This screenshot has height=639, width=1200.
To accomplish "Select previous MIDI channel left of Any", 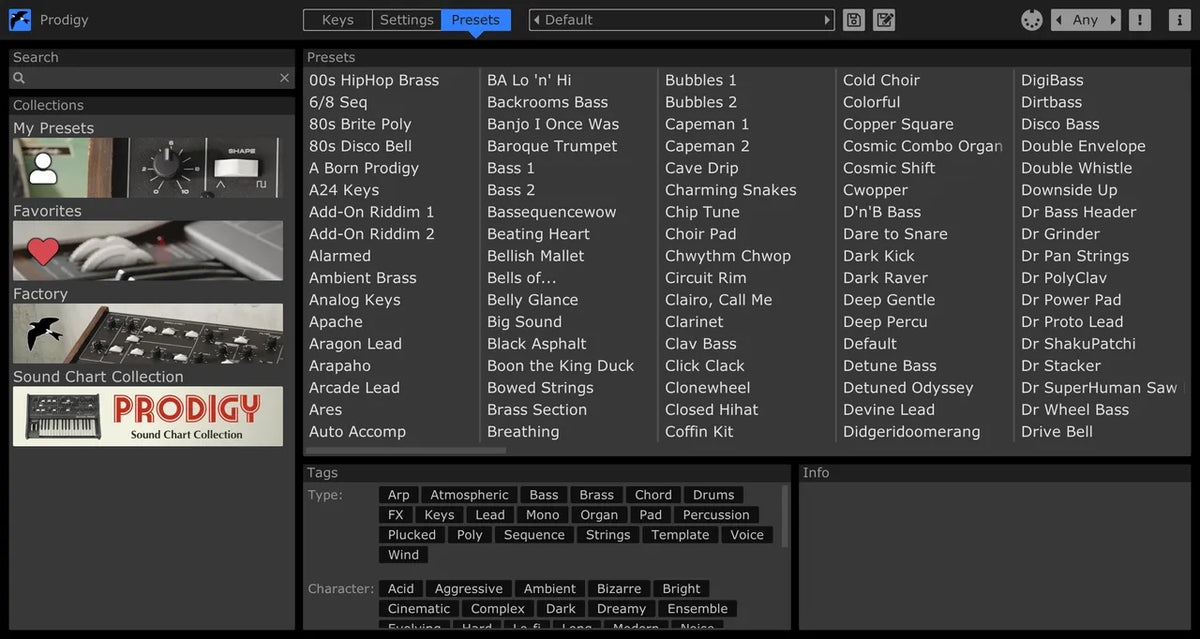I will click(x=1059, y=20).
